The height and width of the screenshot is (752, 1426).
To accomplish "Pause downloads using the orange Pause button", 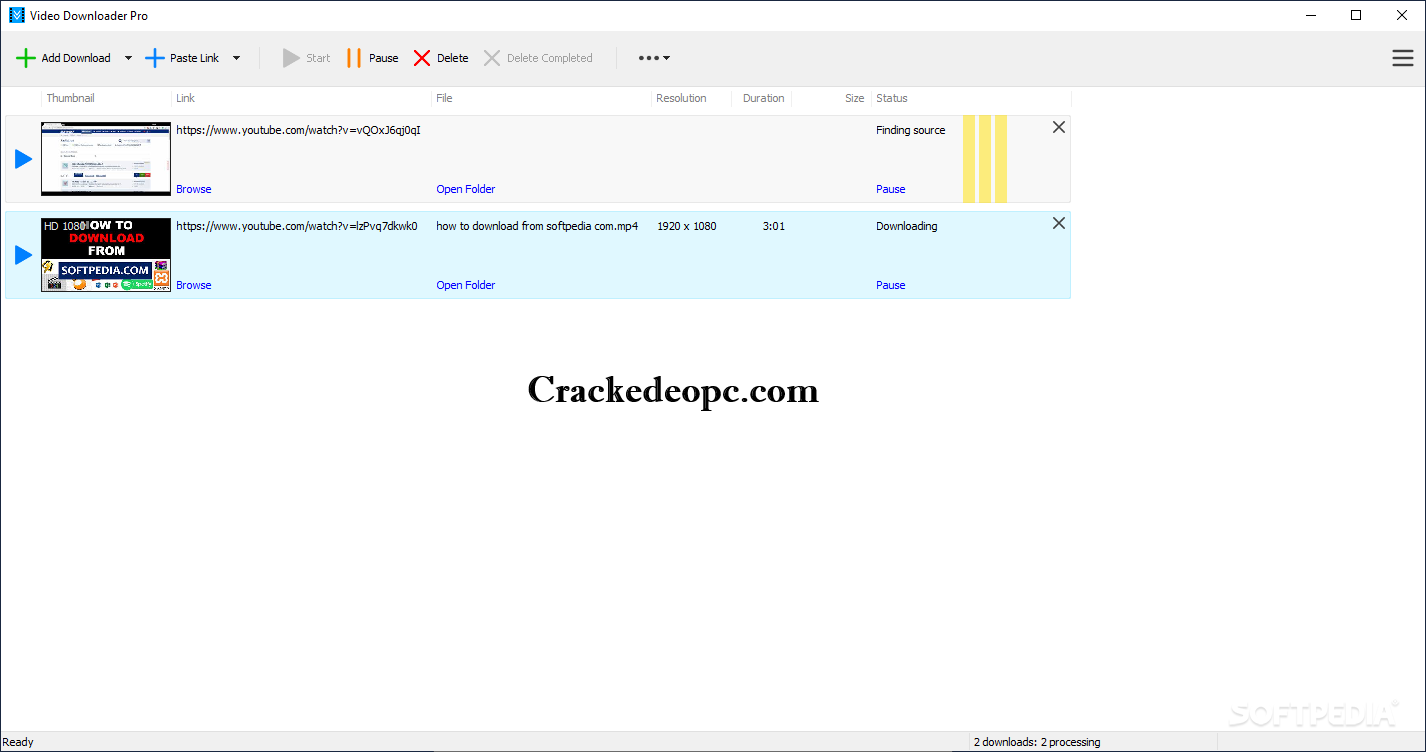I will pyautogui.click(x=372, y=58).
